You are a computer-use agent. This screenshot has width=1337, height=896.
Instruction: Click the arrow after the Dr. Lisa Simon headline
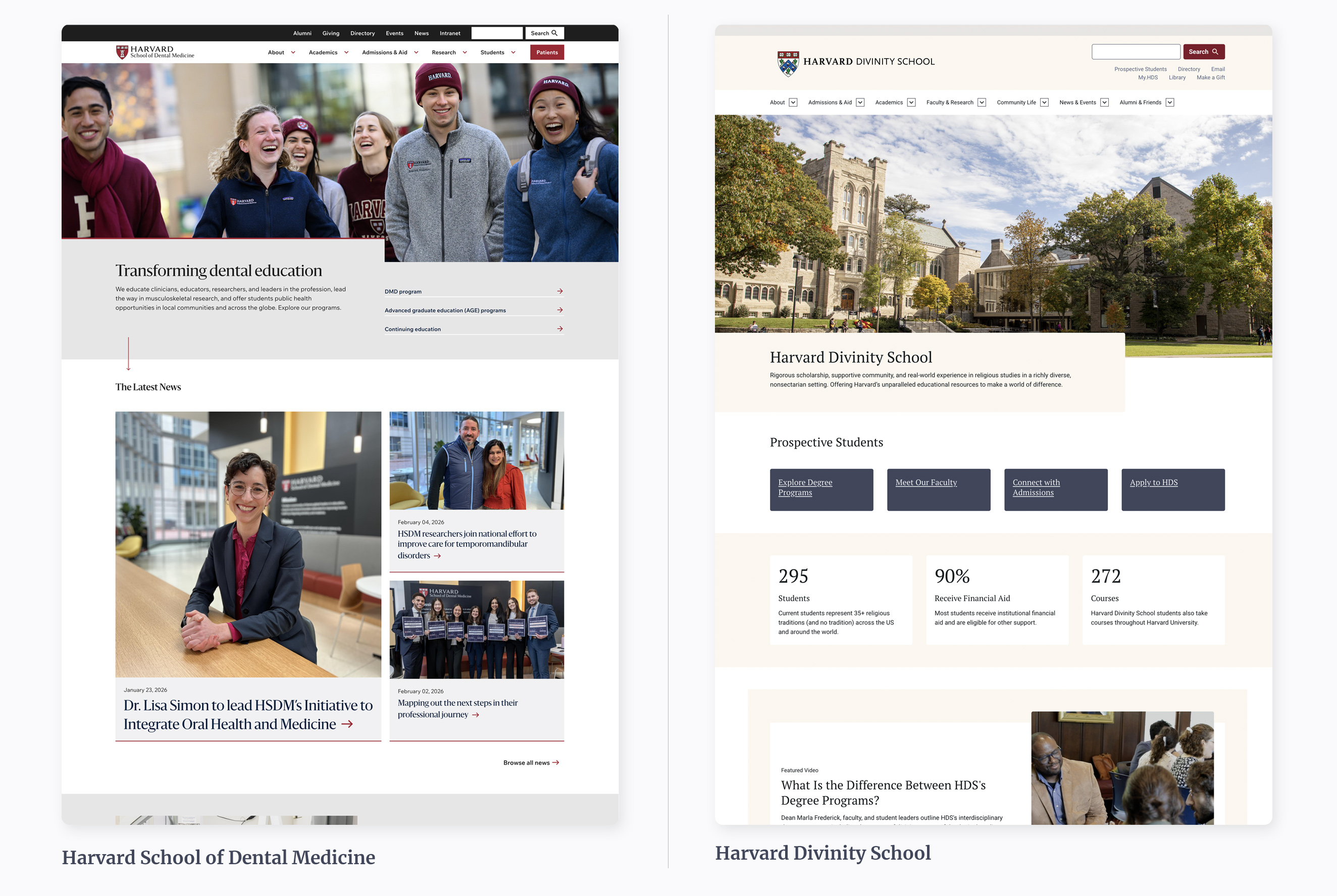tap(347, 724)
